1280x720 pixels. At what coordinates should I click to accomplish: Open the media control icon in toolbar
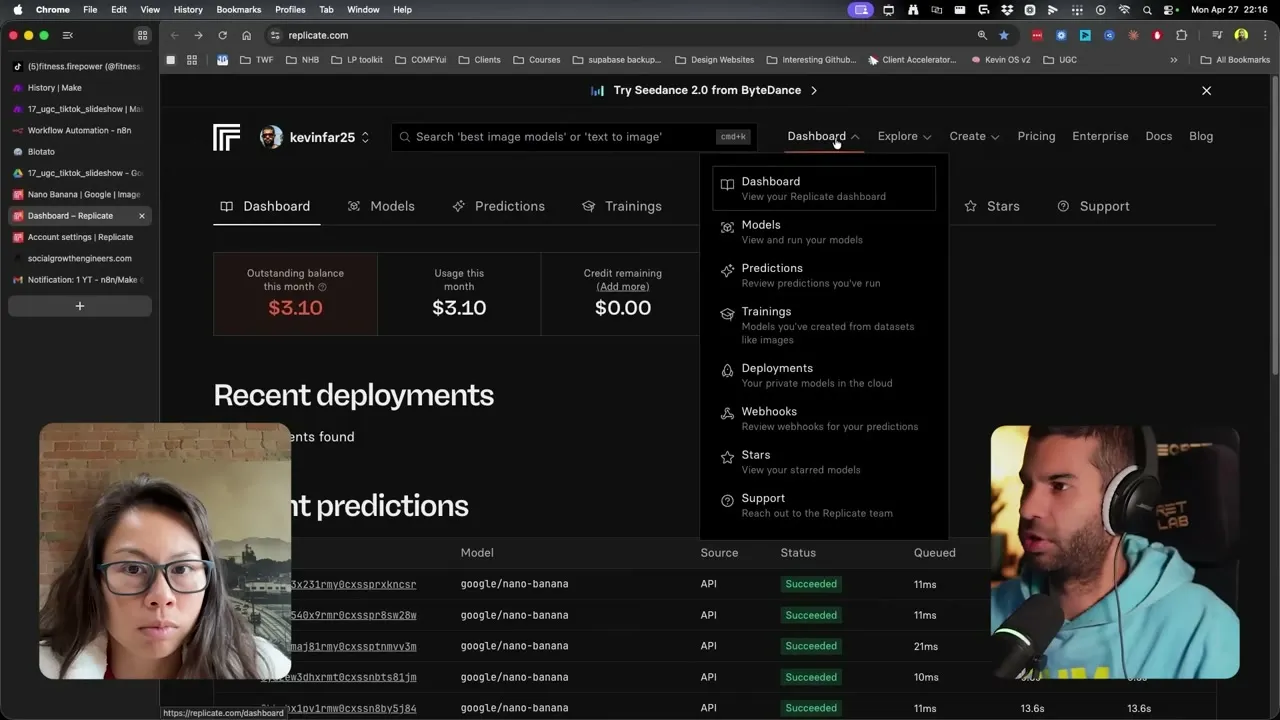pos(1217,35)
